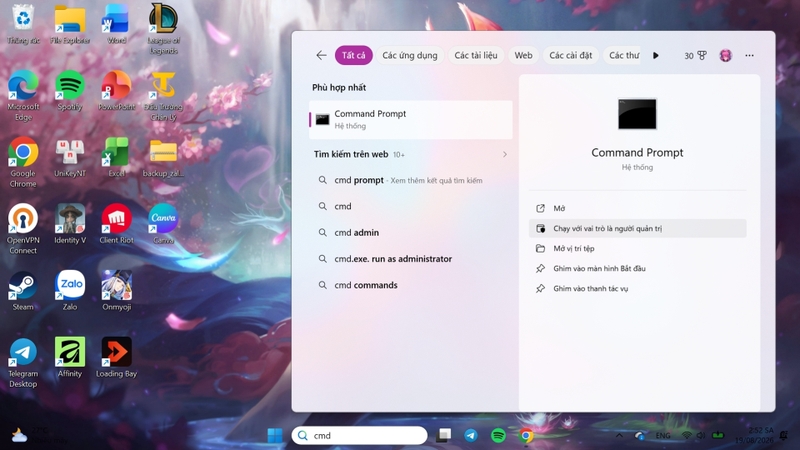Click the large Command Prompt preview icon
This screenshot has width=800, height=450.
637,114
